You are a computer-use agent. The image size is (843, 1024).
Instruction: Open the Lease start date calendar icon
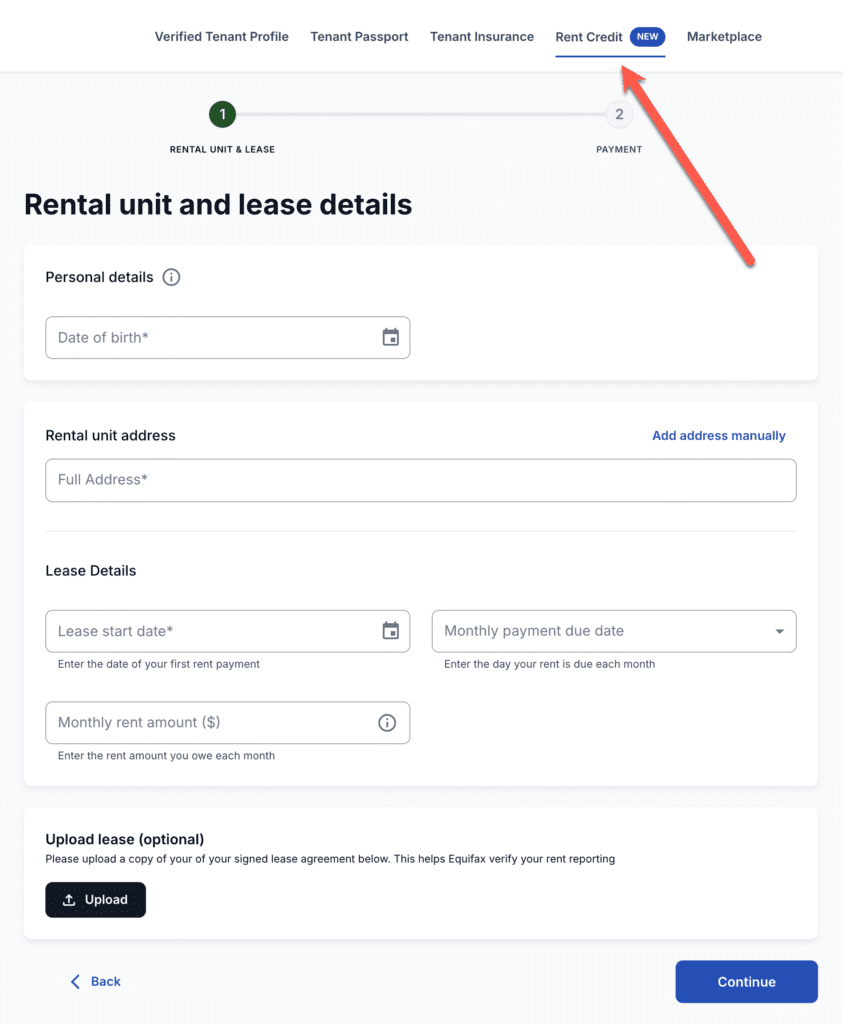click(x=391, y=631)
